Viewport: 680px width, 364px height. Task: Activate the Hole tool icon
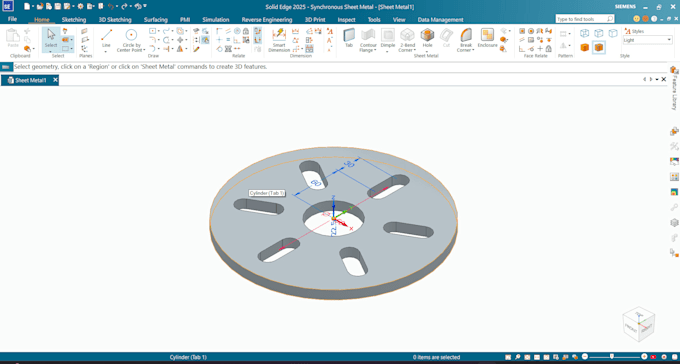(x=427, y=36)
